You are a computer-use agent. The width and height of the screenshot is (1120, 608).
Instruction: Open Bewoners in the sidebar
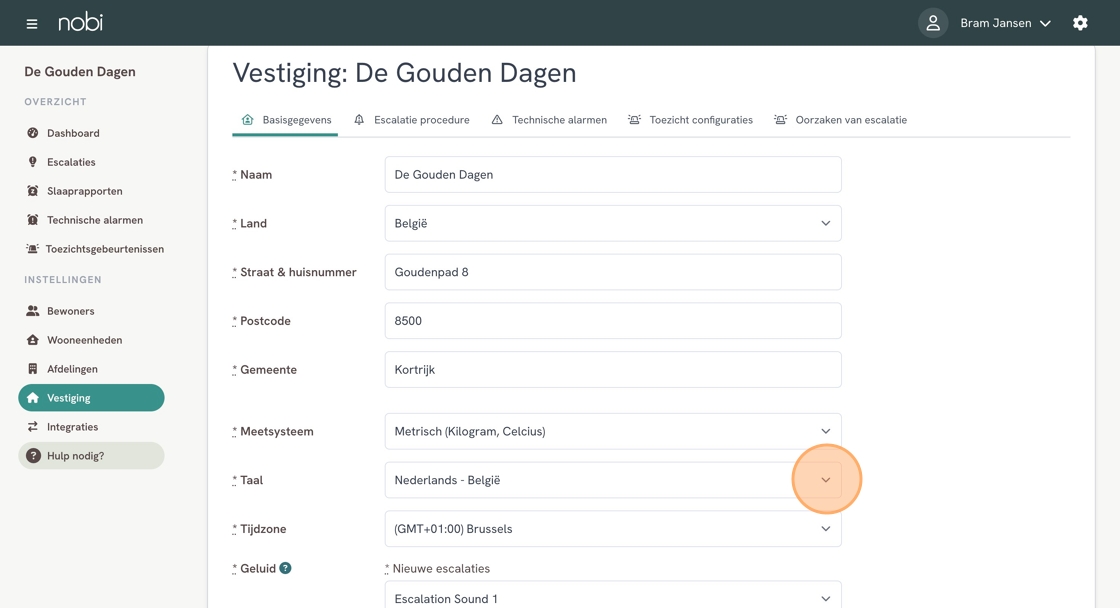pyautogui.click(x=70, y=311)
